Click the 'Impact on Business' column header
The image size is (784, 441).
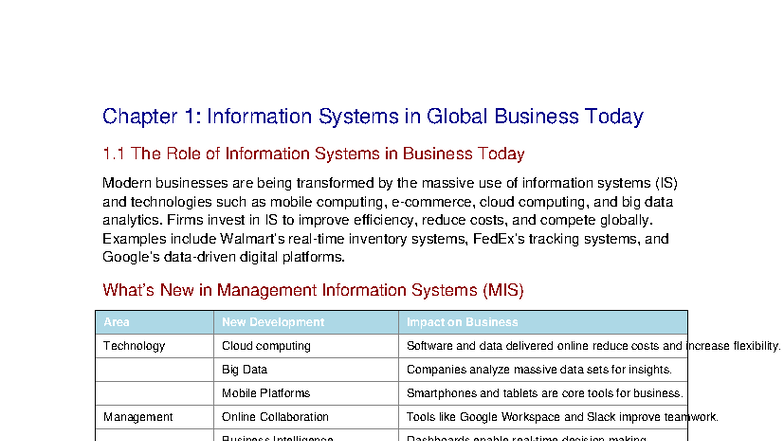(543, 322)
